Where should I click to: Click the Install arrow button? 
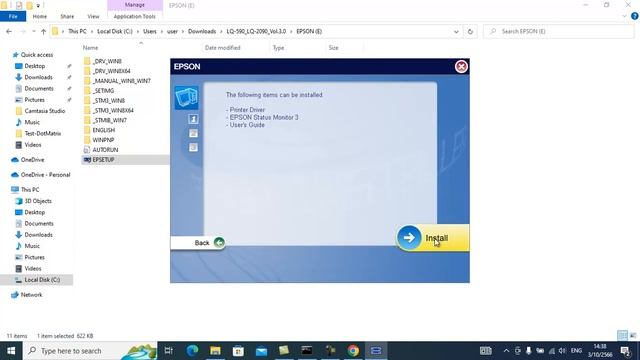click(433, 238)
